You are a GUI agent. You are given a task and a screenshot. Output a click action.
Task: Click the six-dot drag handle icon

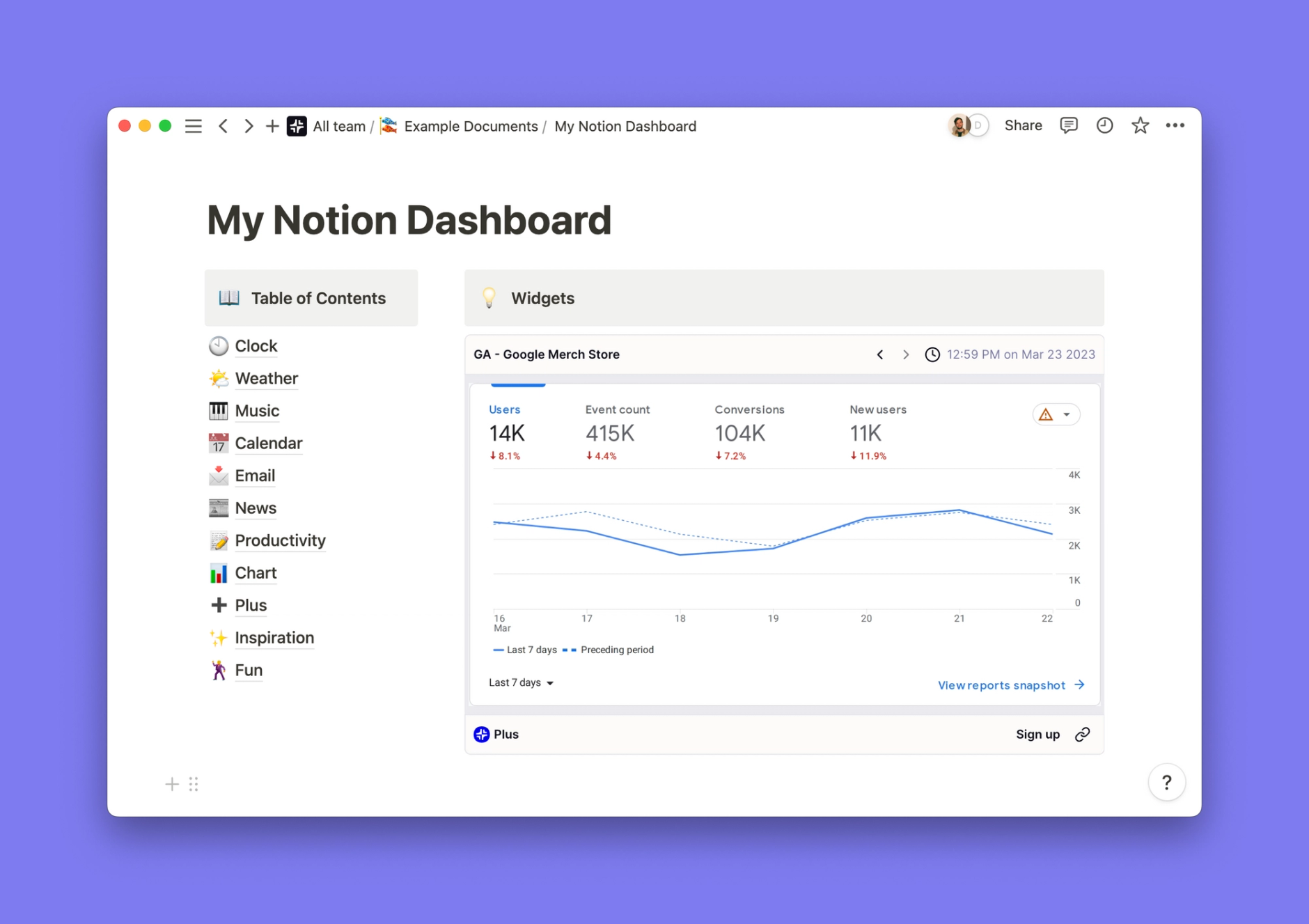point(194,784)
